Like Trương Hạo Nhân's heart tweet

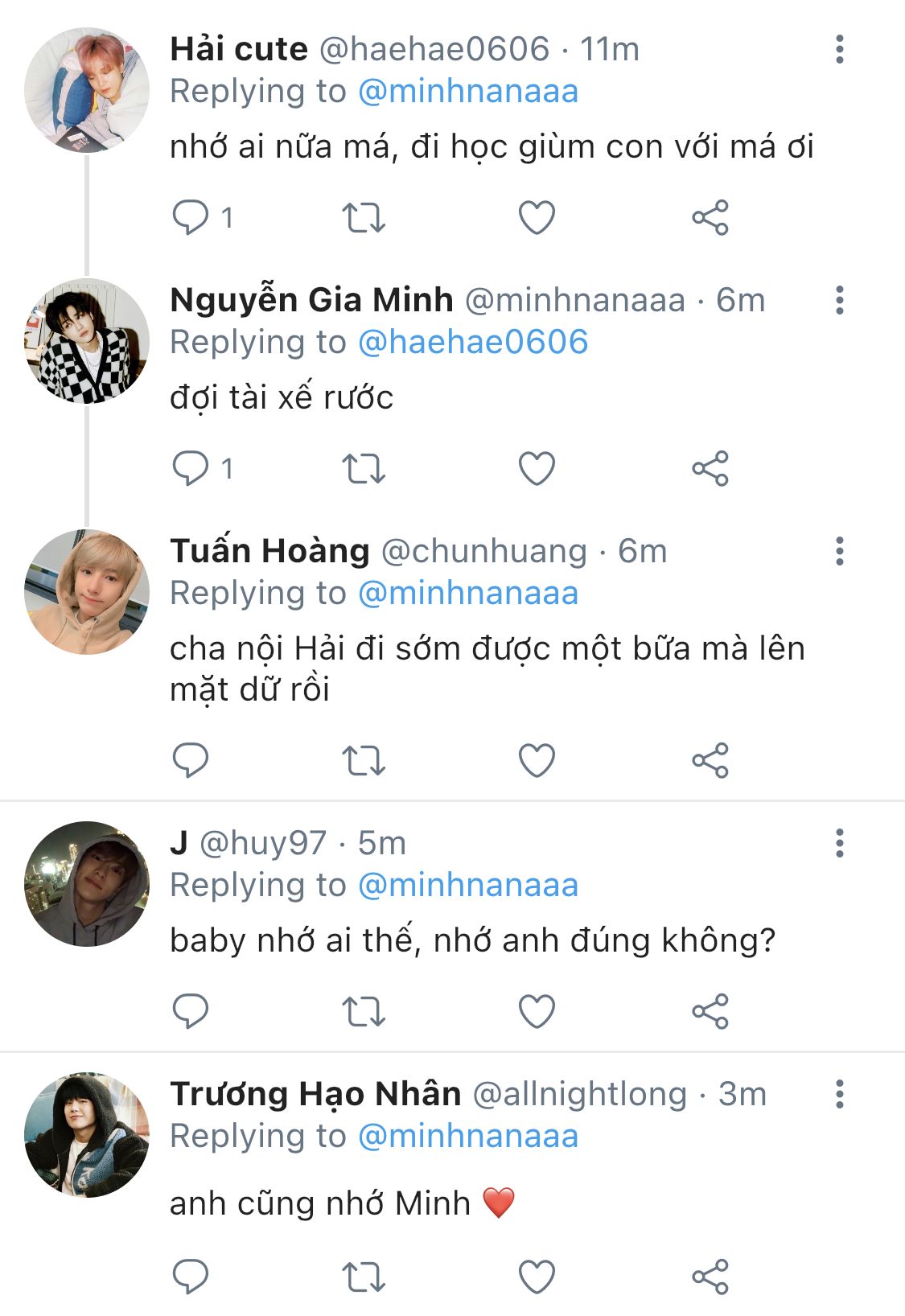click(537, 1277)
